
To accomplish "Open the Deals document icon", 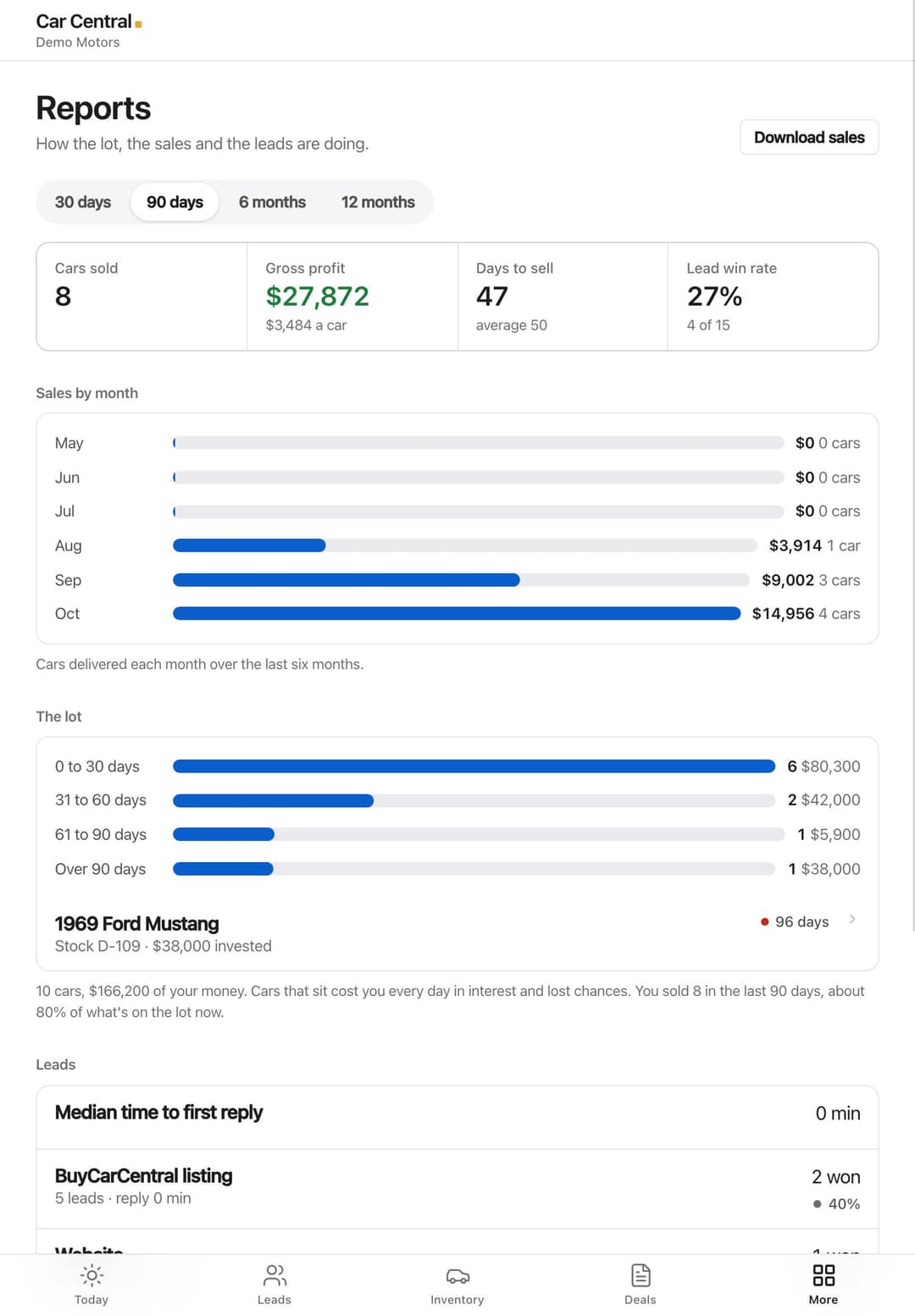I will click(640, 1275).
